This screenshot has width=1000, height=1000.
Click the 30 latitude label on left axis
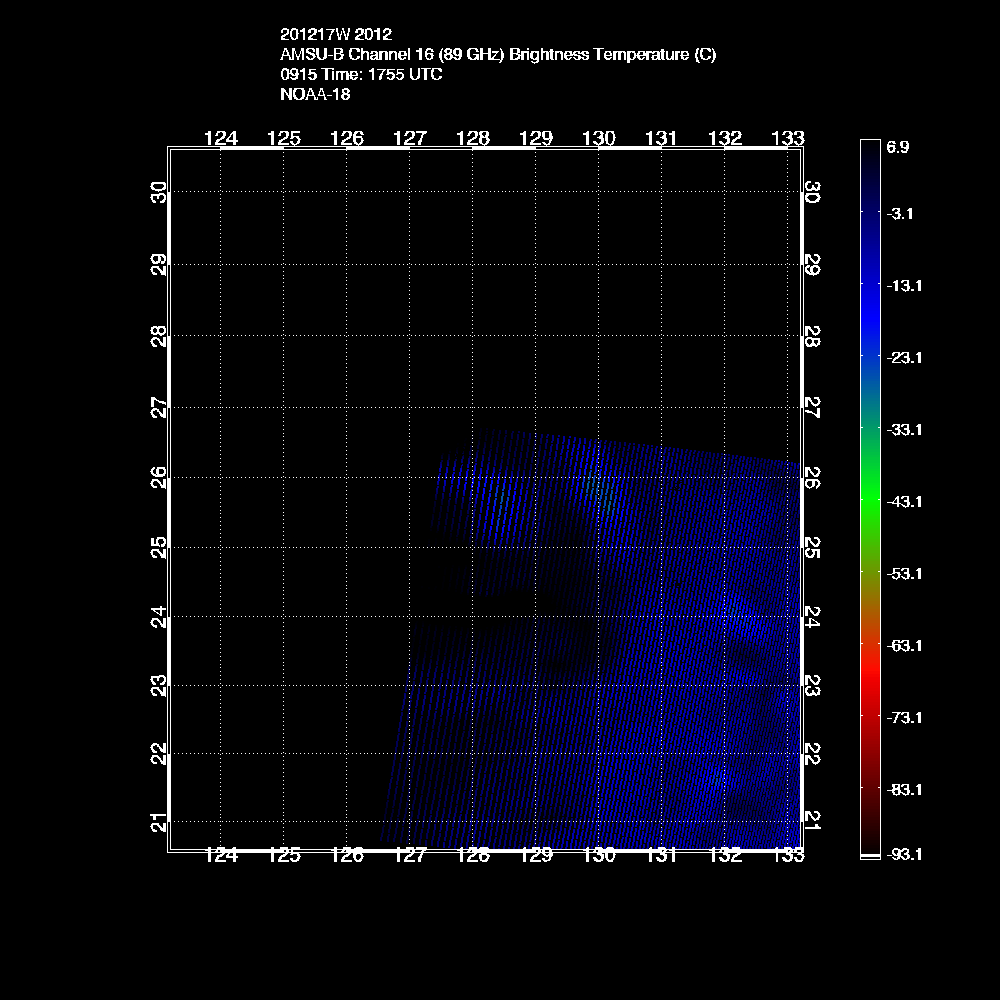(158, 191)
